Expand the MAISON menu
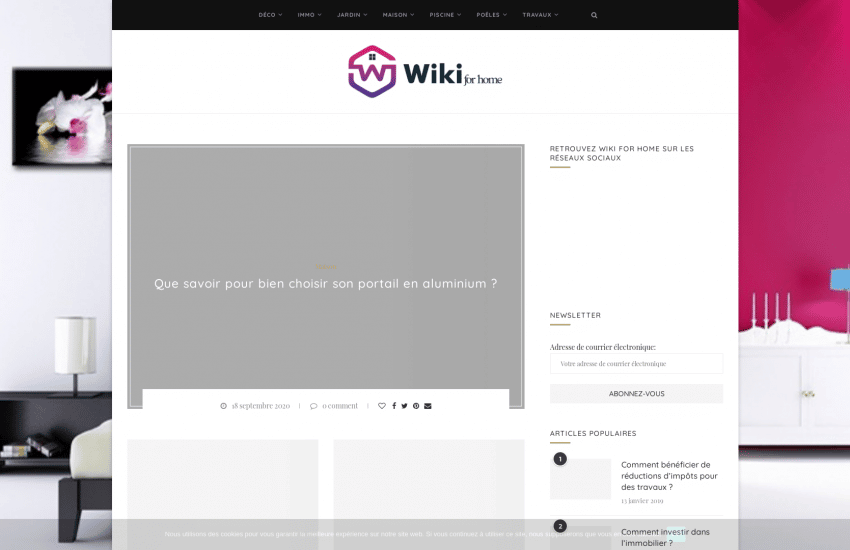The height and width of the screenshot is (550, 850). [398, 15]
